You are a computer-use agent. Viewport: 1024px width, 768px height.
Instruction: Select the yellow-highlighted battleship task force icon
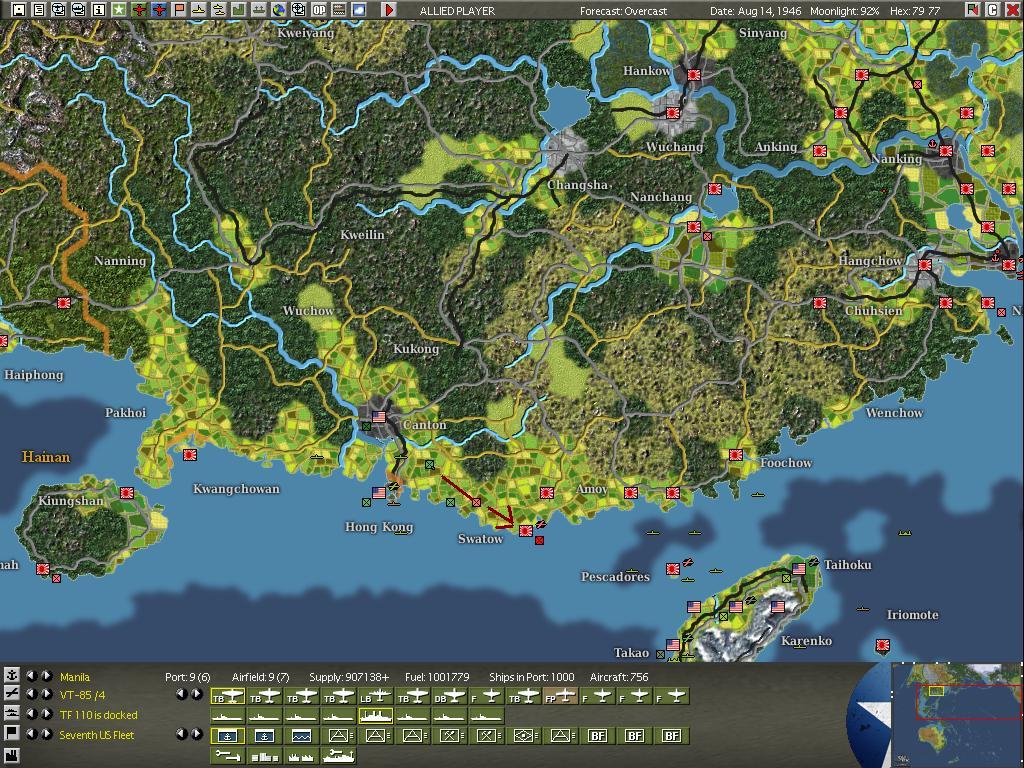376,716
